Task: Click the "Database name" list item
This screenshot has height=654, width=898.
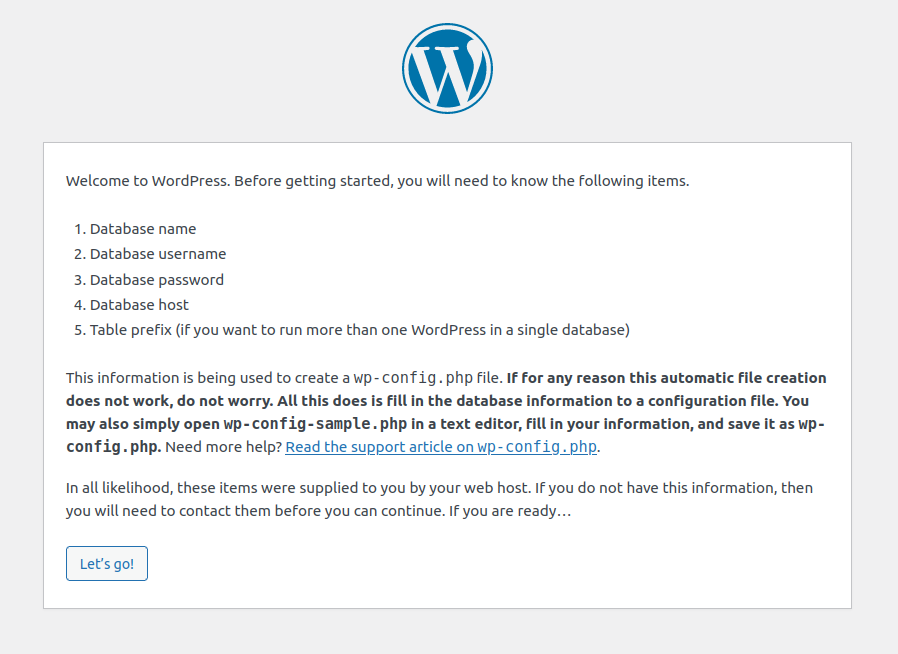Action: [x=143, y=229]
